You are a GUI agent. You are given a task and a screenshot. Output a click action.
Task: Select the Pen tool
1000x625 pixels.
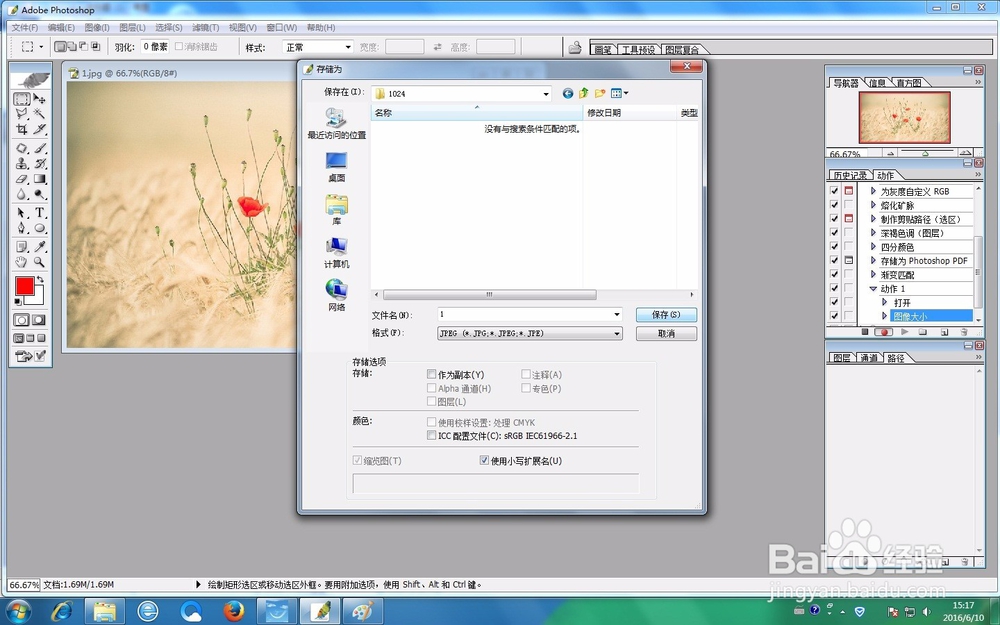22,228
